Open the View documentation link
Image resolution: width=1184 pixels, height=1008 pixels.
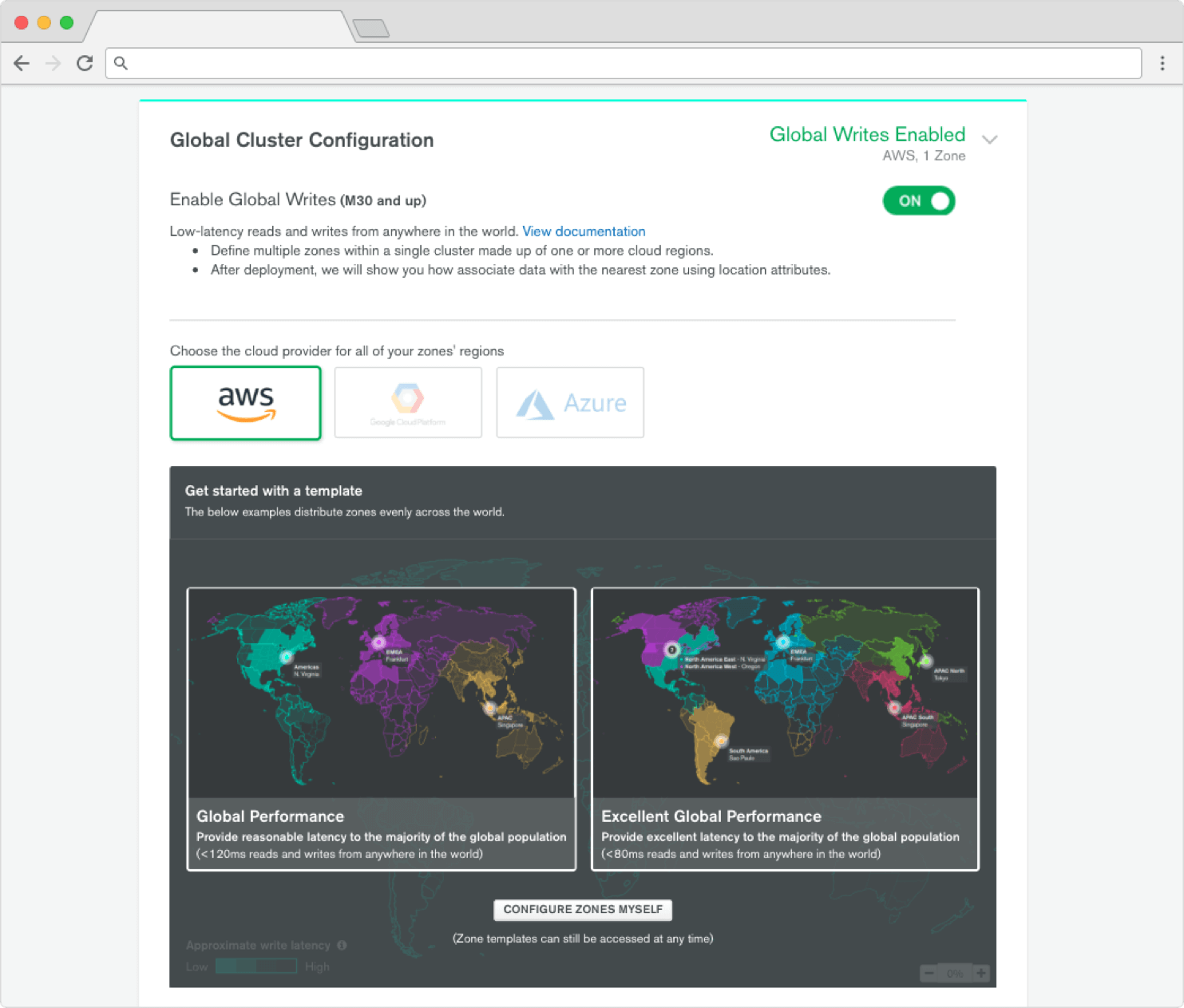(x=584, y=231)
